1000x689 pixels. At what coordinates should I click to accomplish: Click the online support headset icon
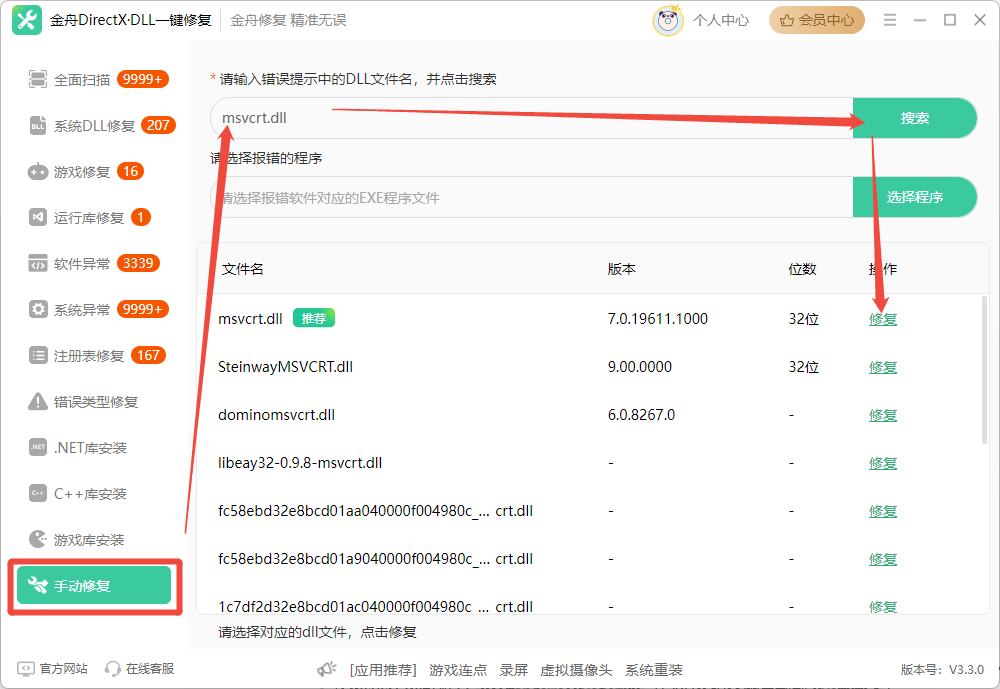coord(112,669)
